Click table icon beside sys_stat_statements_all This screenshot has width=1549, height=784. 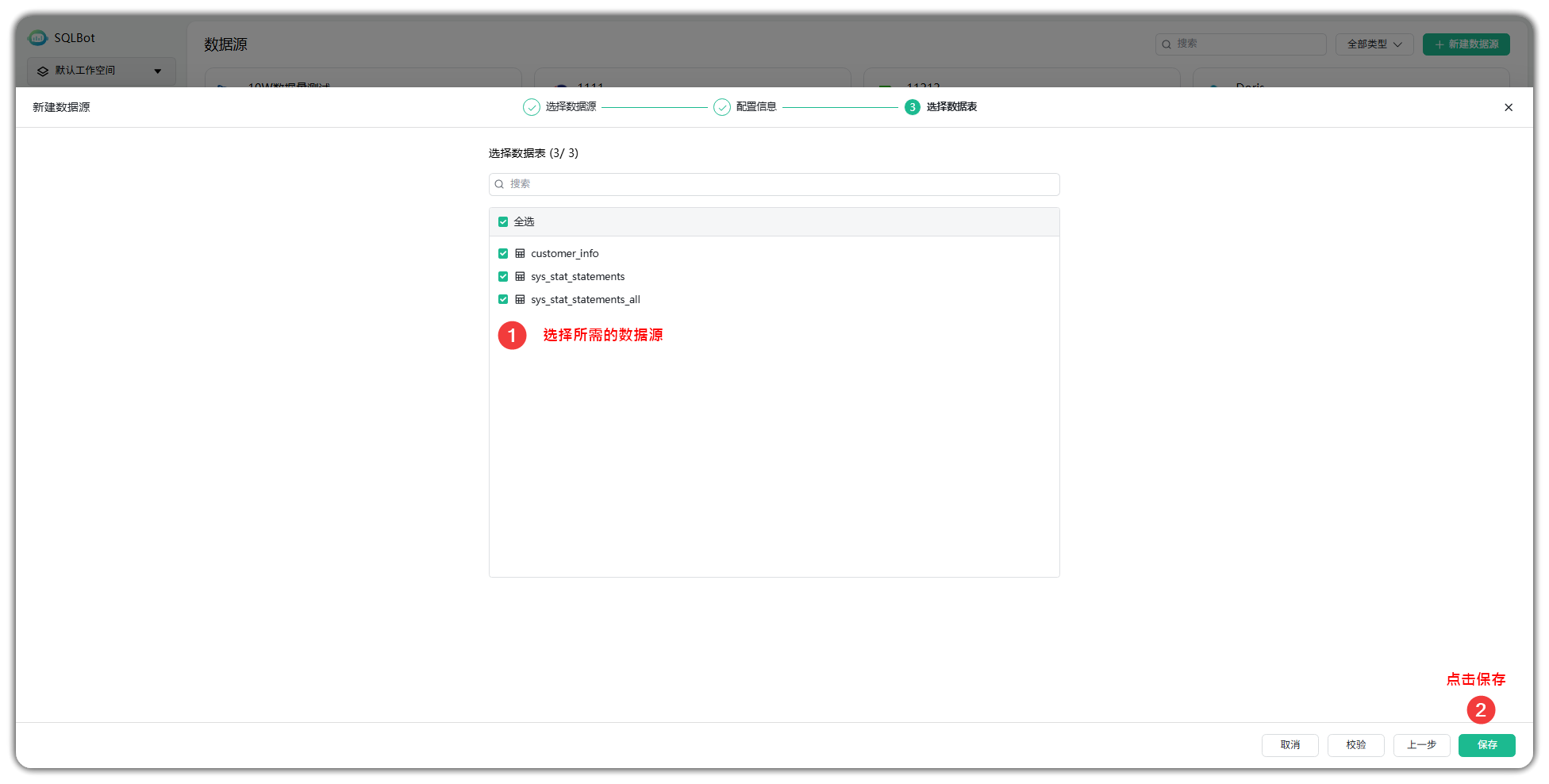click(x=520, y=300)
